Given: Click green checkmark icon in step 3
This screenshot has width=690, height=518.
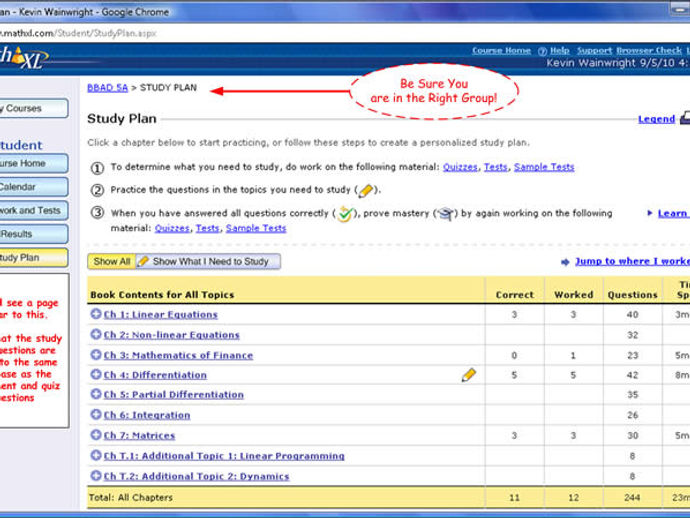Looking at the screenshot, I should click(345, 214).
